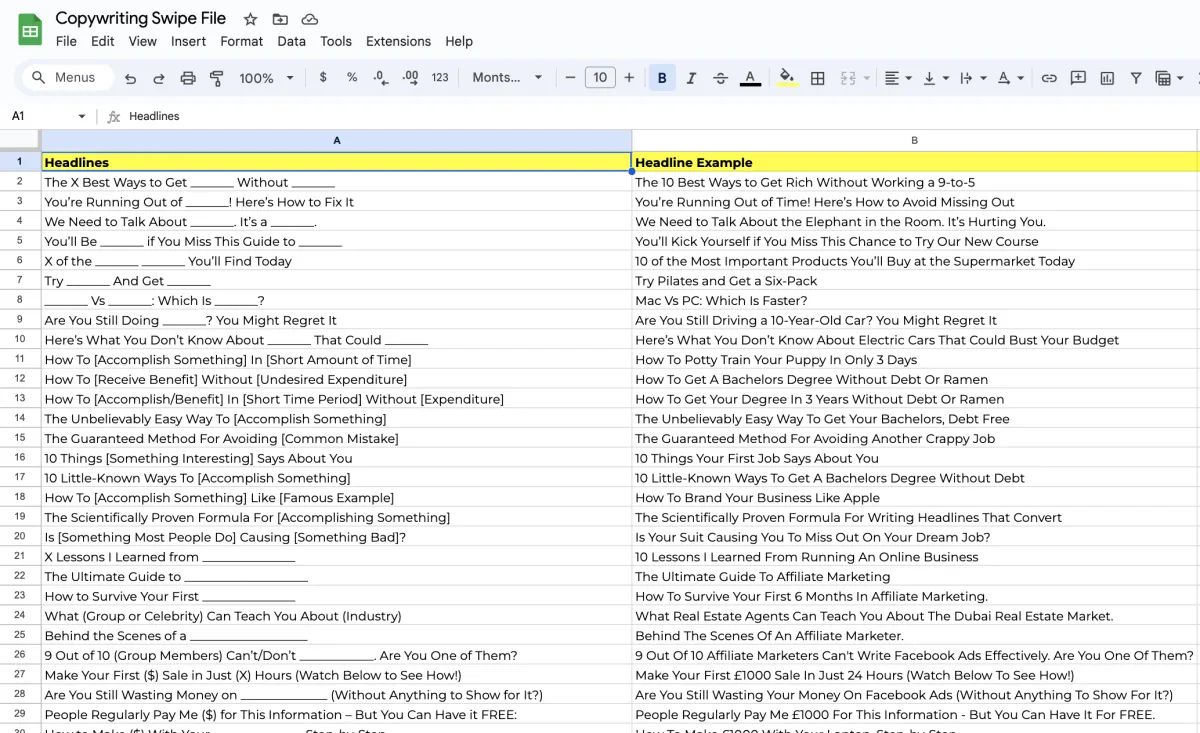Decrease font size with minus button

[x=570, y=78]
